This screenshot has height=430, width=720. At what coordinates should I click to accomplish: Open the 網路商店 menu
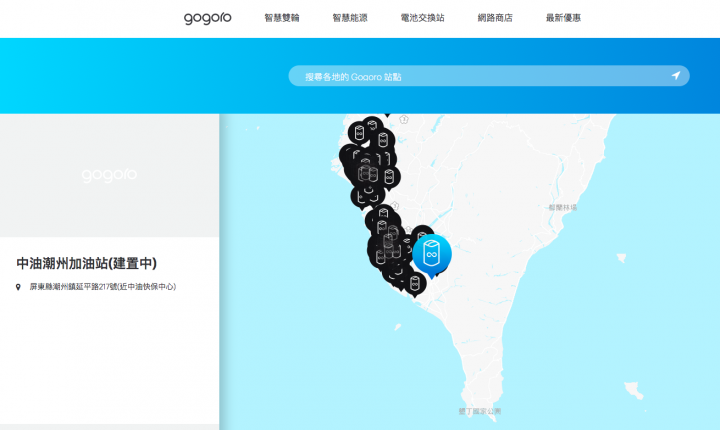tap(495, 18)
